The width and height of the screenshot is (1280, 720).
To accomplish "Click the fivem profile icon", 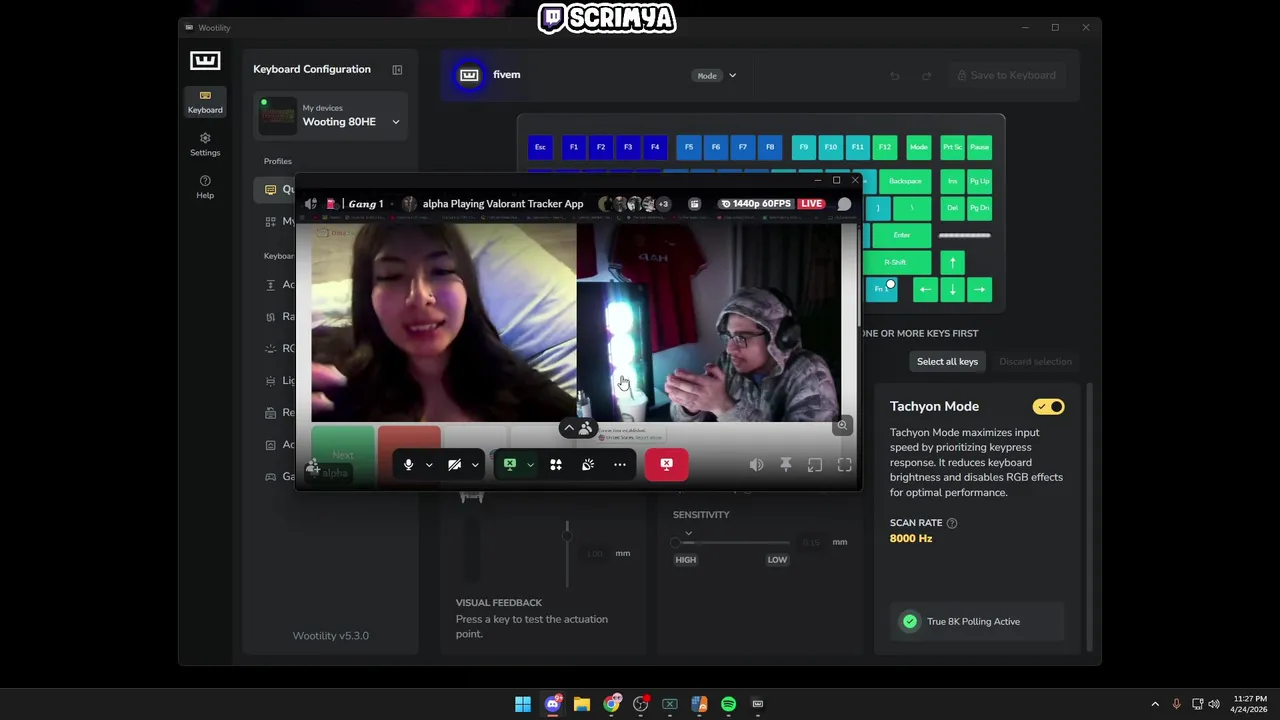I will [x=469, y=75].
